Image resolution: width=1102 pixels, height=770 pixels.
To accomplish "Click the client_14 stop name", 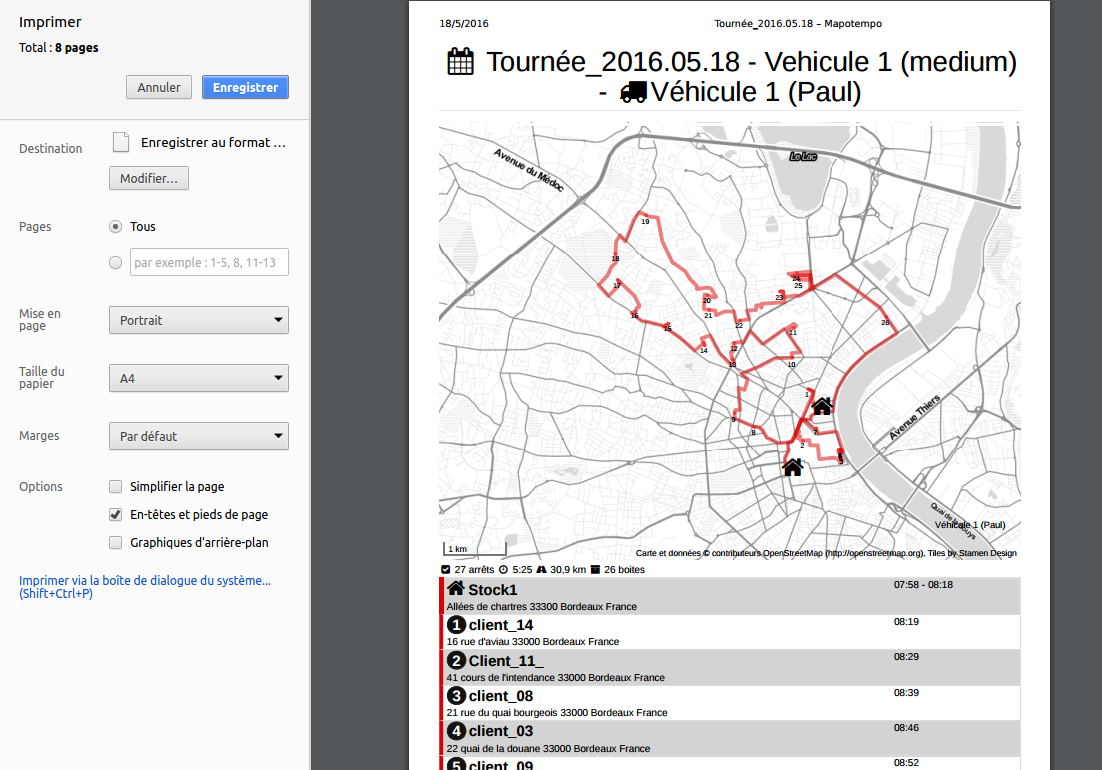I will [x=501, y=625].
